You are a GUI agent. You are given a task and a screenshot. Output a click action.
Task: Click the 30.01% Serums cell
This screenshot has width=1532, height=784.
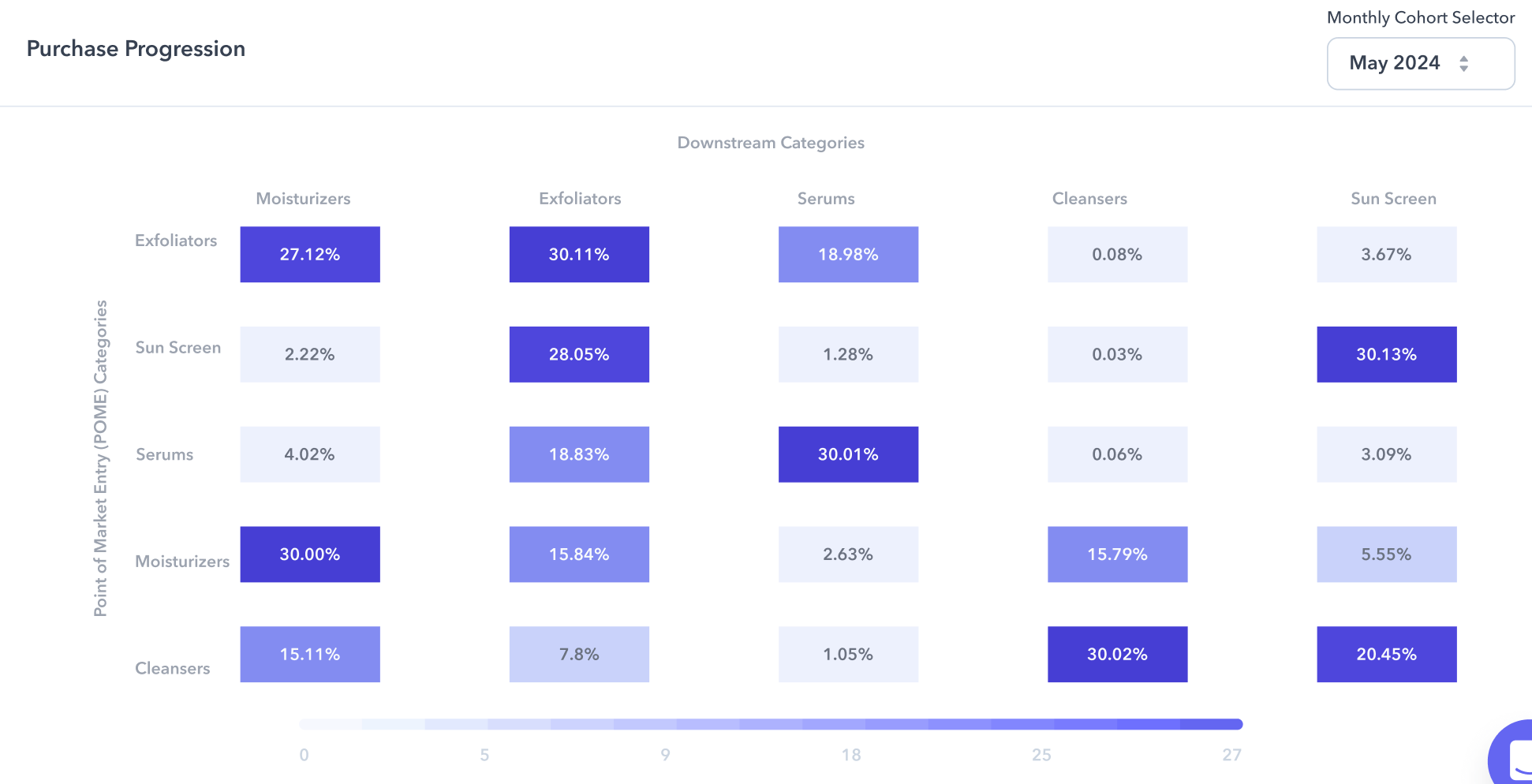(848, 454)
